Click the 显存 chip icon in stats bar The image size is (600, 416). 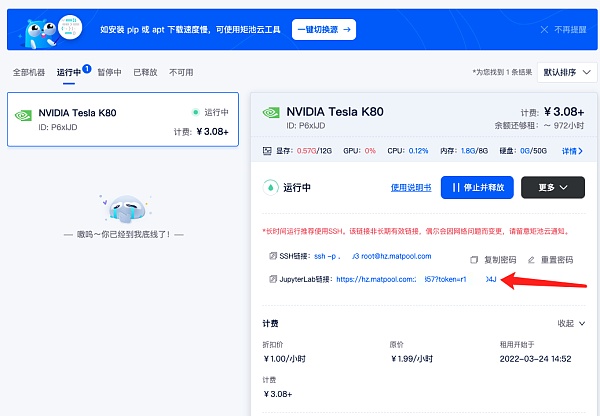pyautogui.click(x=266, y=151)
